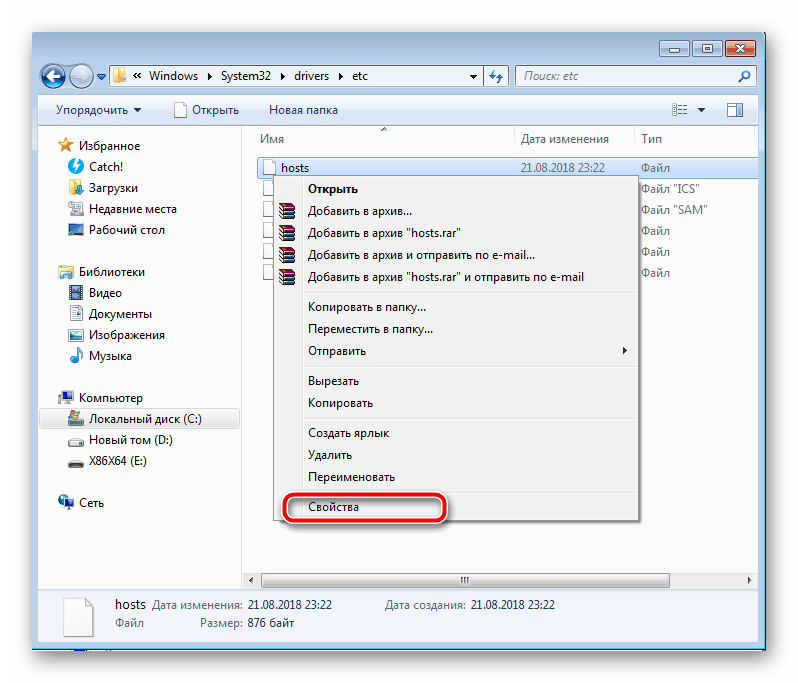Viewport: 798px width, 683px height.
Task: Select Локальный диск (C:)
Action: coord(139,419)
